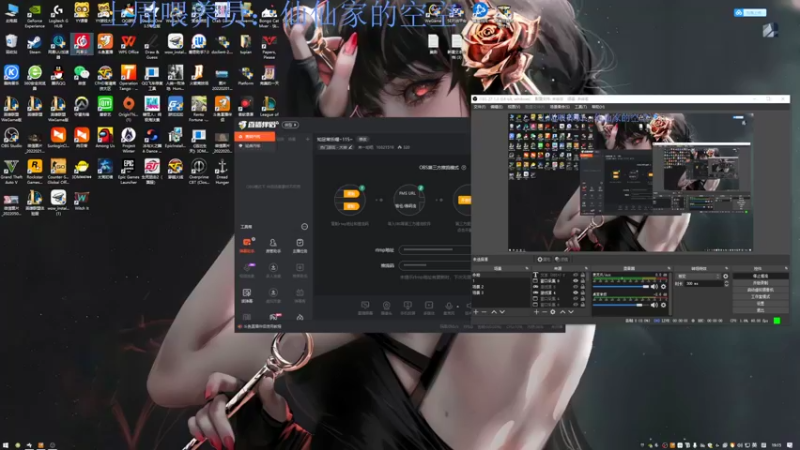
Task: Launch Logitech G HUB from the desktop
Action: 58,14
